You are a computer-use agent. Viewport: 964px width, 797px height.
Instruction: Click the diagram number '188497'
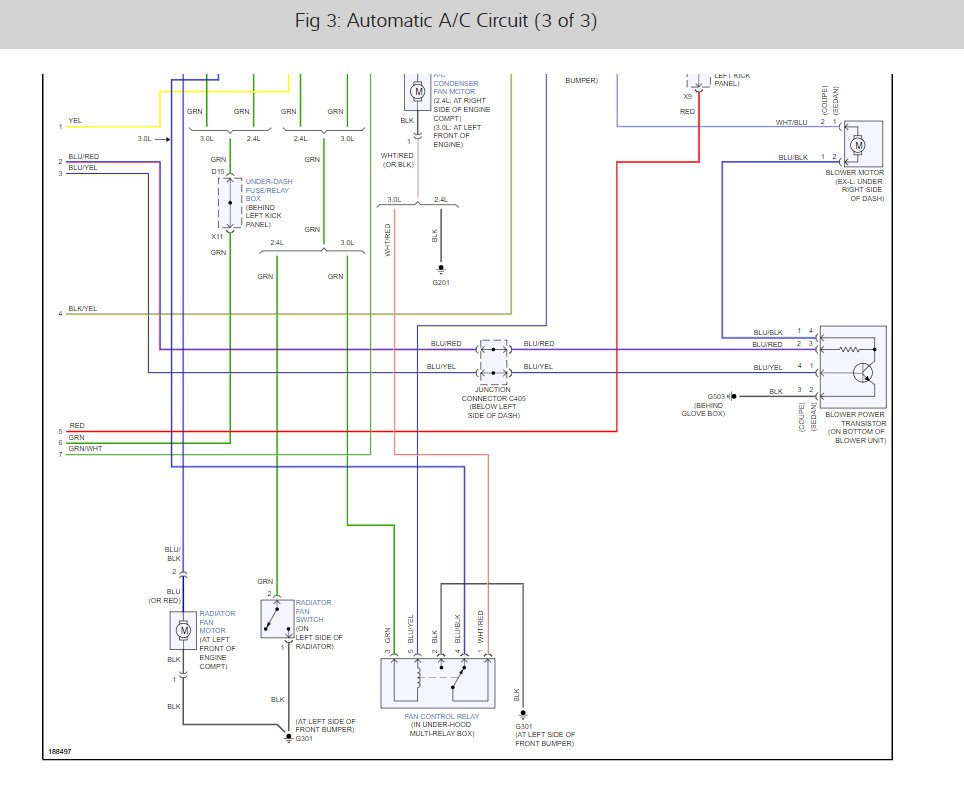pyautogui.click(x=60, y=751)
